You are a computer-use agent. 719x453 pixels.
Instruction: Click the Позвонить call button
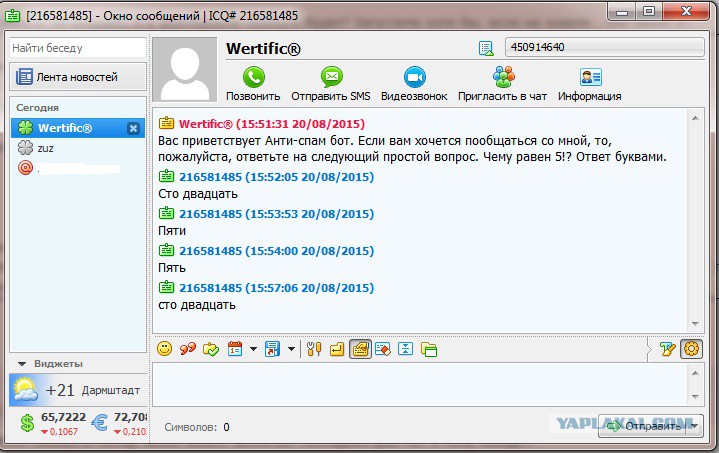pos(253,83)
